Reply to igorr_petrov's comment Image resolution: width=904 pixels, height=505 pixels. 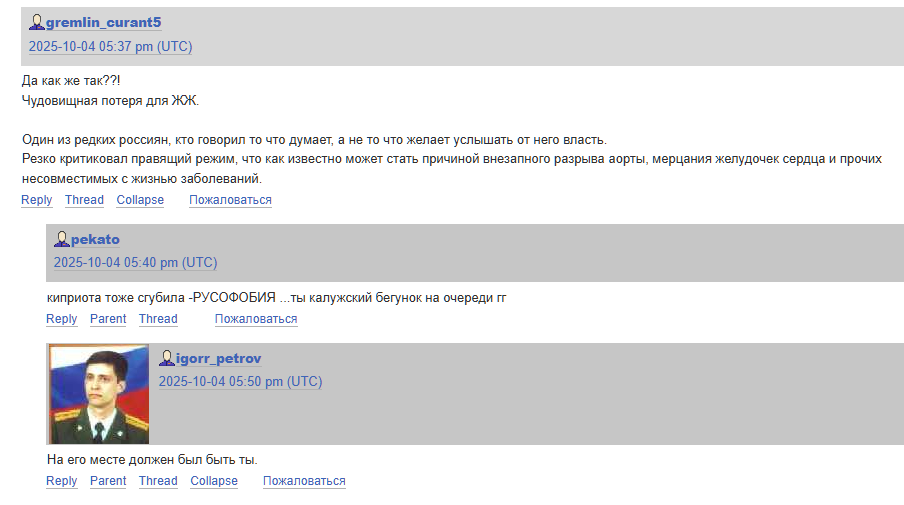(x=62, y=481)
